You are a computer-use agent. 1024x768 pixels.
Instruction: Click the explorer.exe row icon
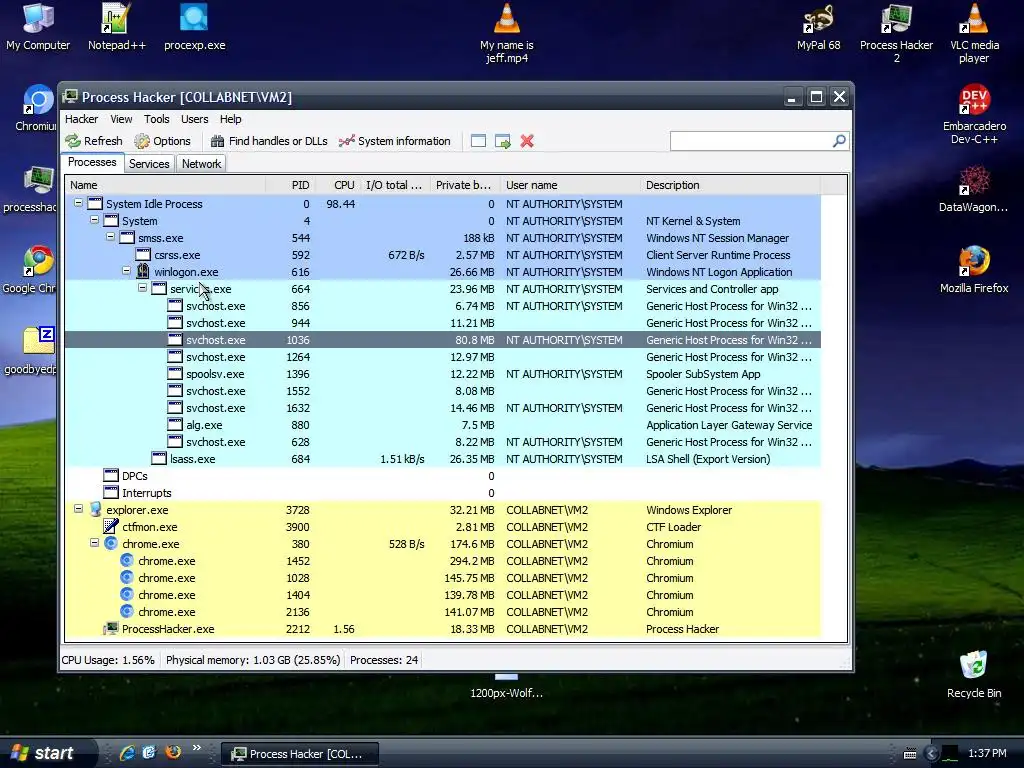[x=95, y=509]
